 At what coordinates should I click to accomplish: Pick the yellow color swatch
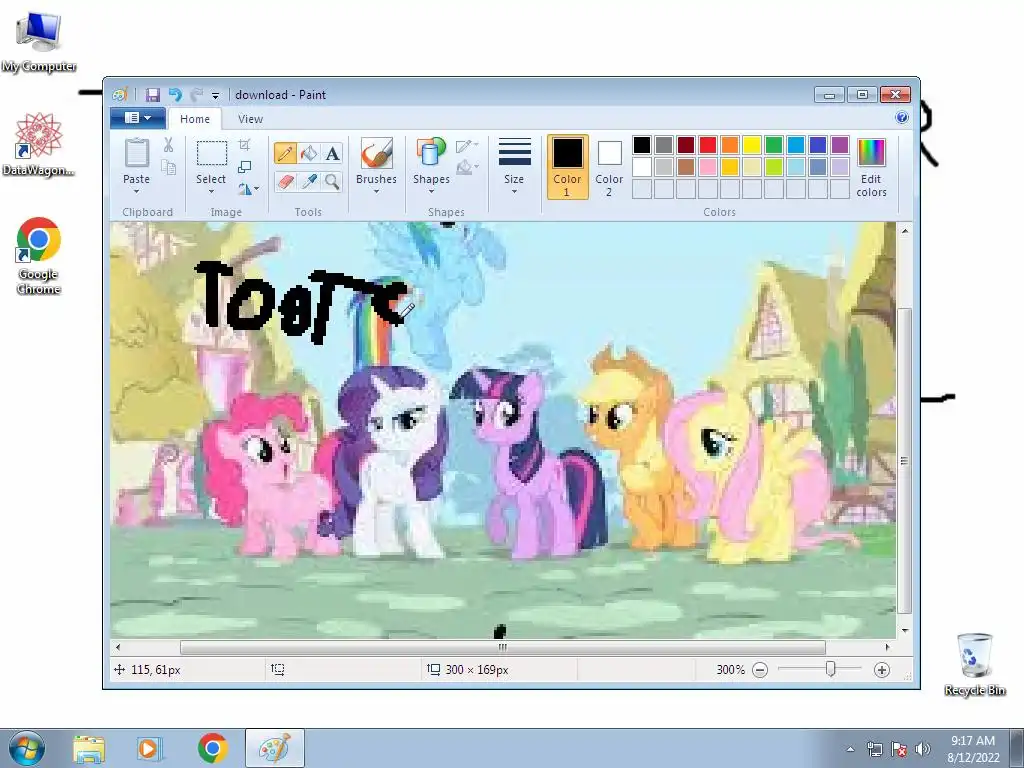(x=752, y=145)
